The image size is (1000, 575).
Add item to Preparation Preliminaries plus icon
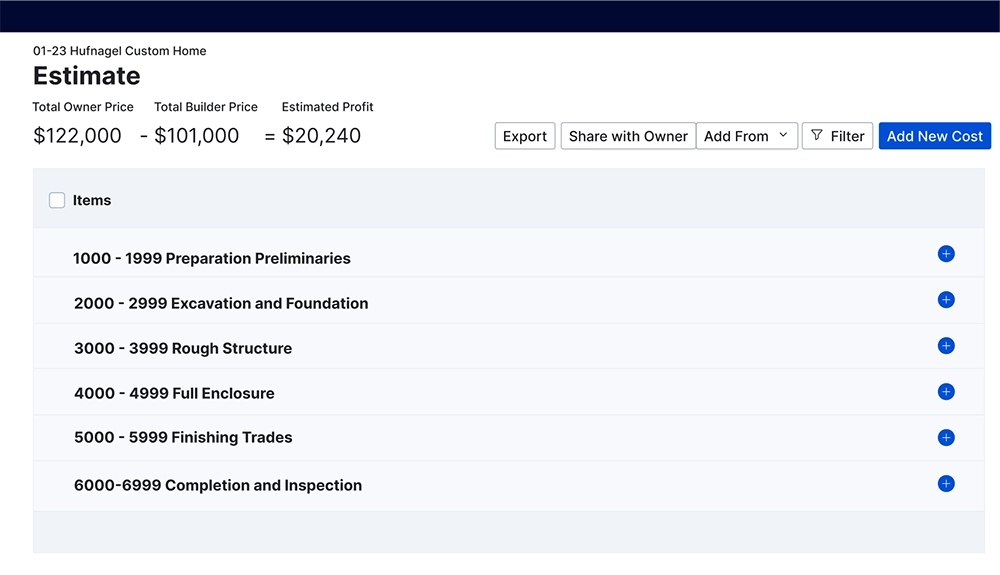tap(946, 254)
